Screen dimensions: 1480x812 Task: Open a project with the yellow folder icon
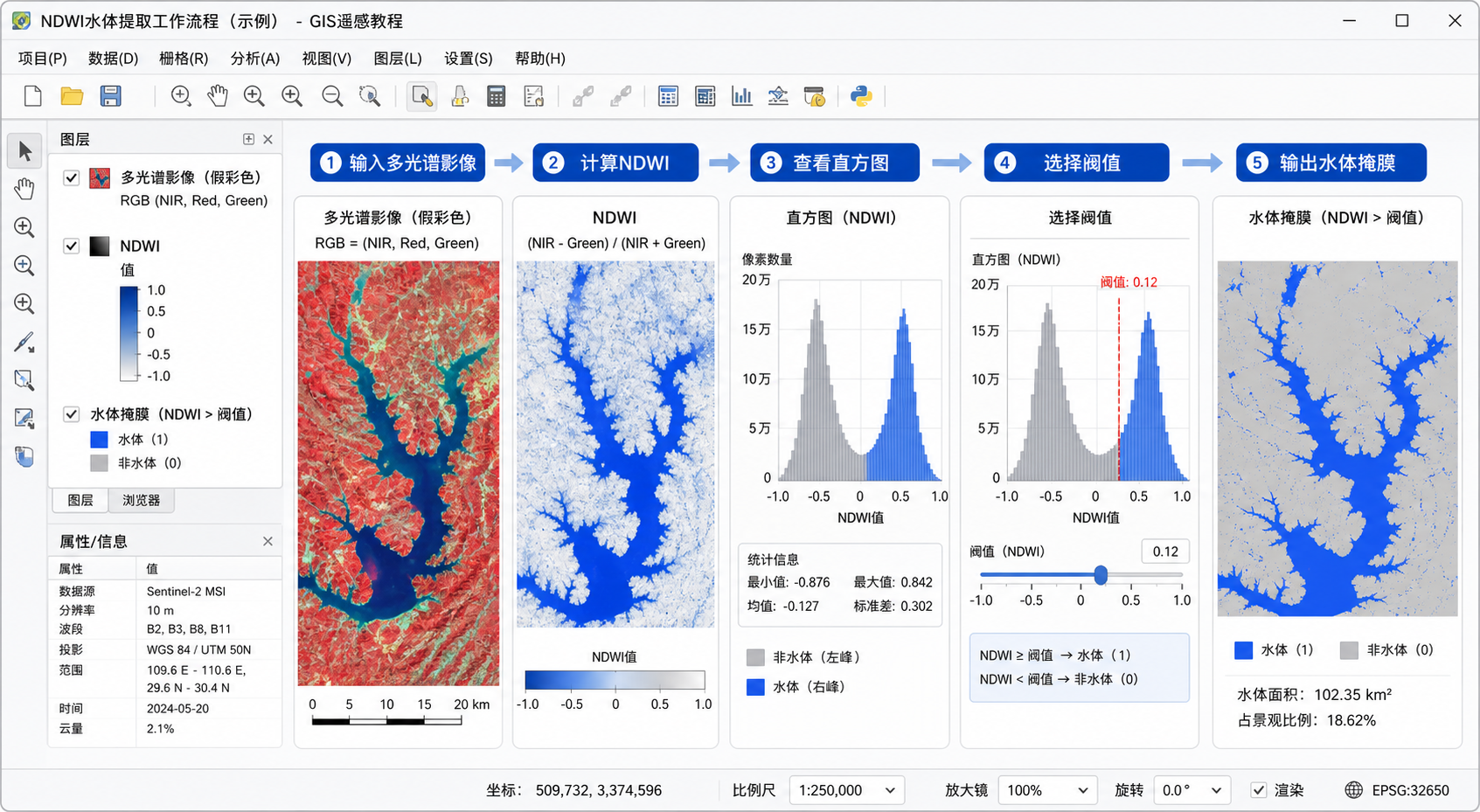point(72,96)
